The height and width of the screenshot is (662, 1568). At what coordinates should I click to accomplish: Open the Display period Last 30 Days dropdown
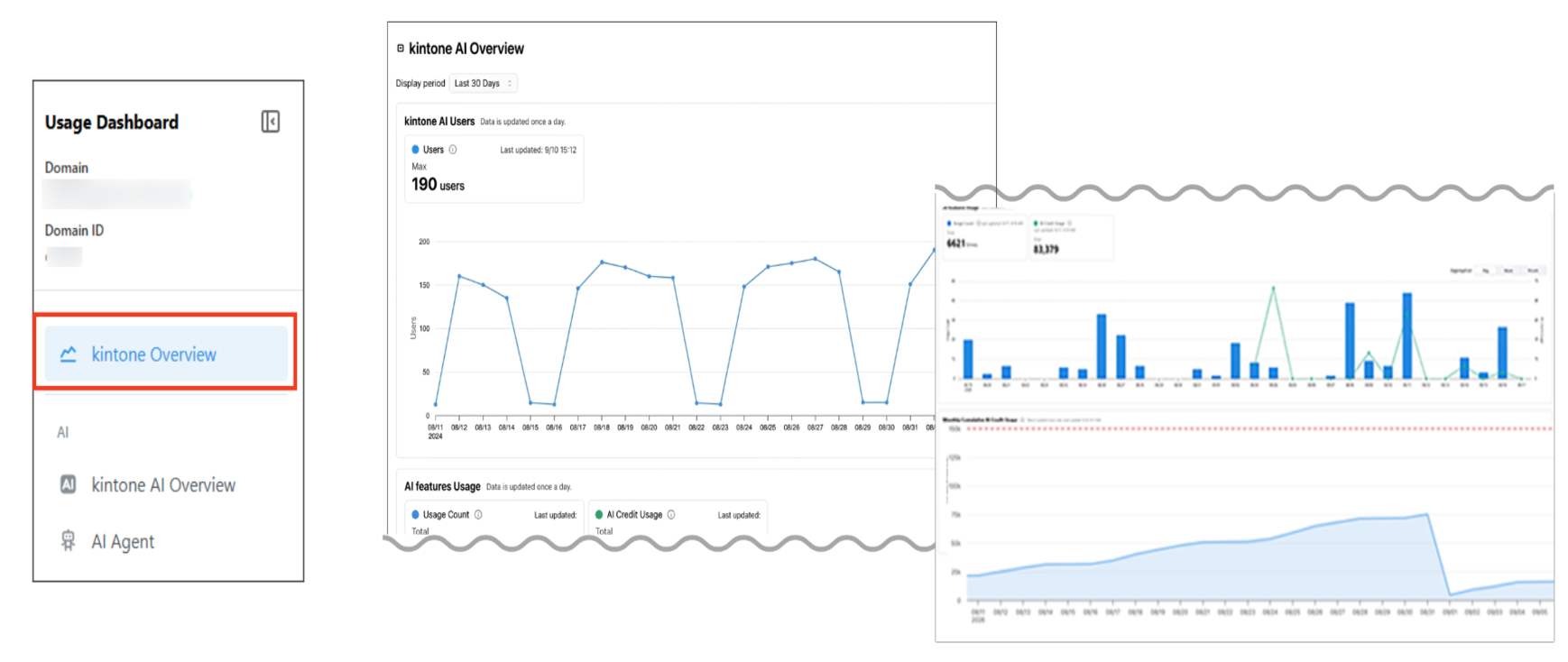click(x=484, y=83)
